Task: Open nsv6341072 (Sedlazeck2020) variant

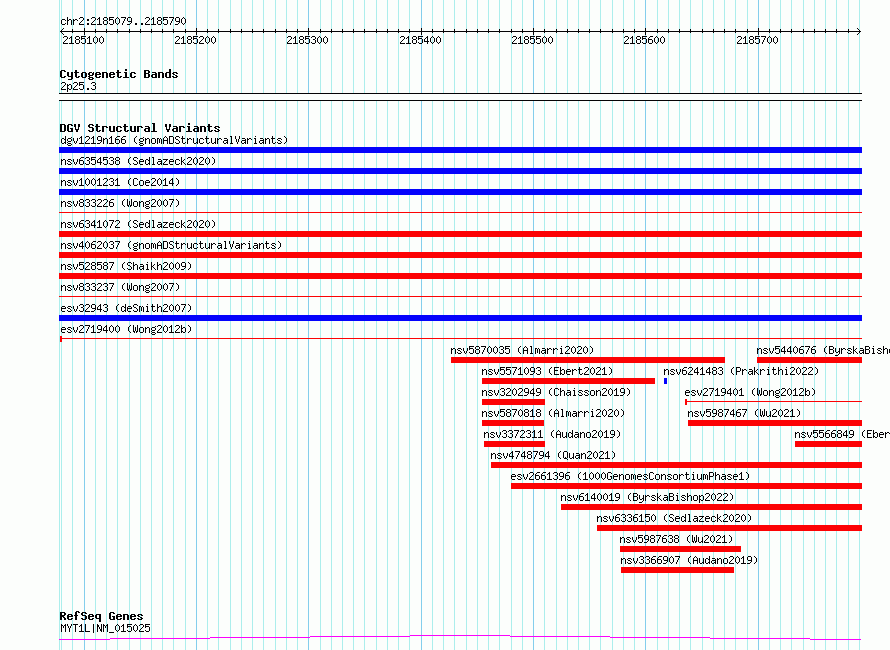Action: coord(138,224)
